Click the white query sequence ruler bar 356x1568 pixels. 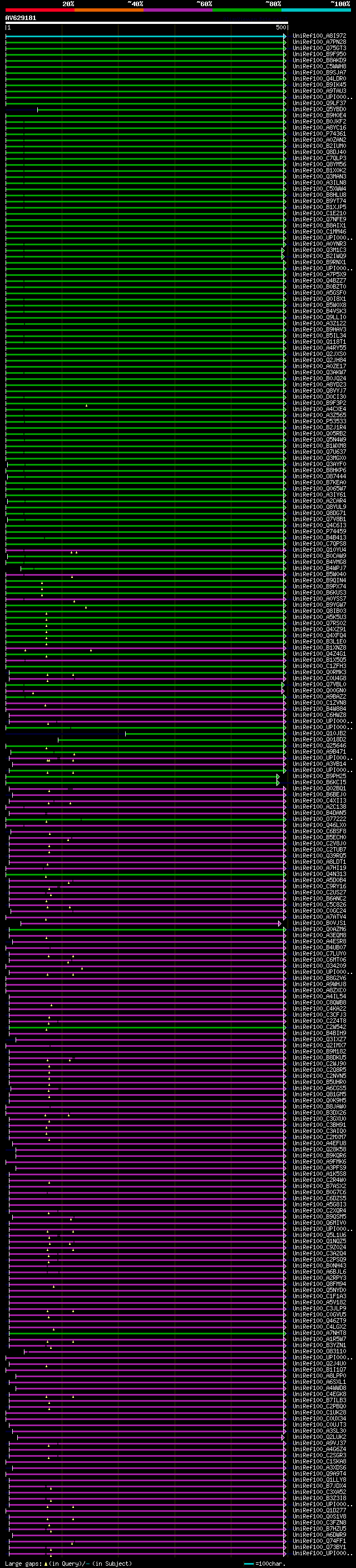pyautogui.click(x=147, y=23)
